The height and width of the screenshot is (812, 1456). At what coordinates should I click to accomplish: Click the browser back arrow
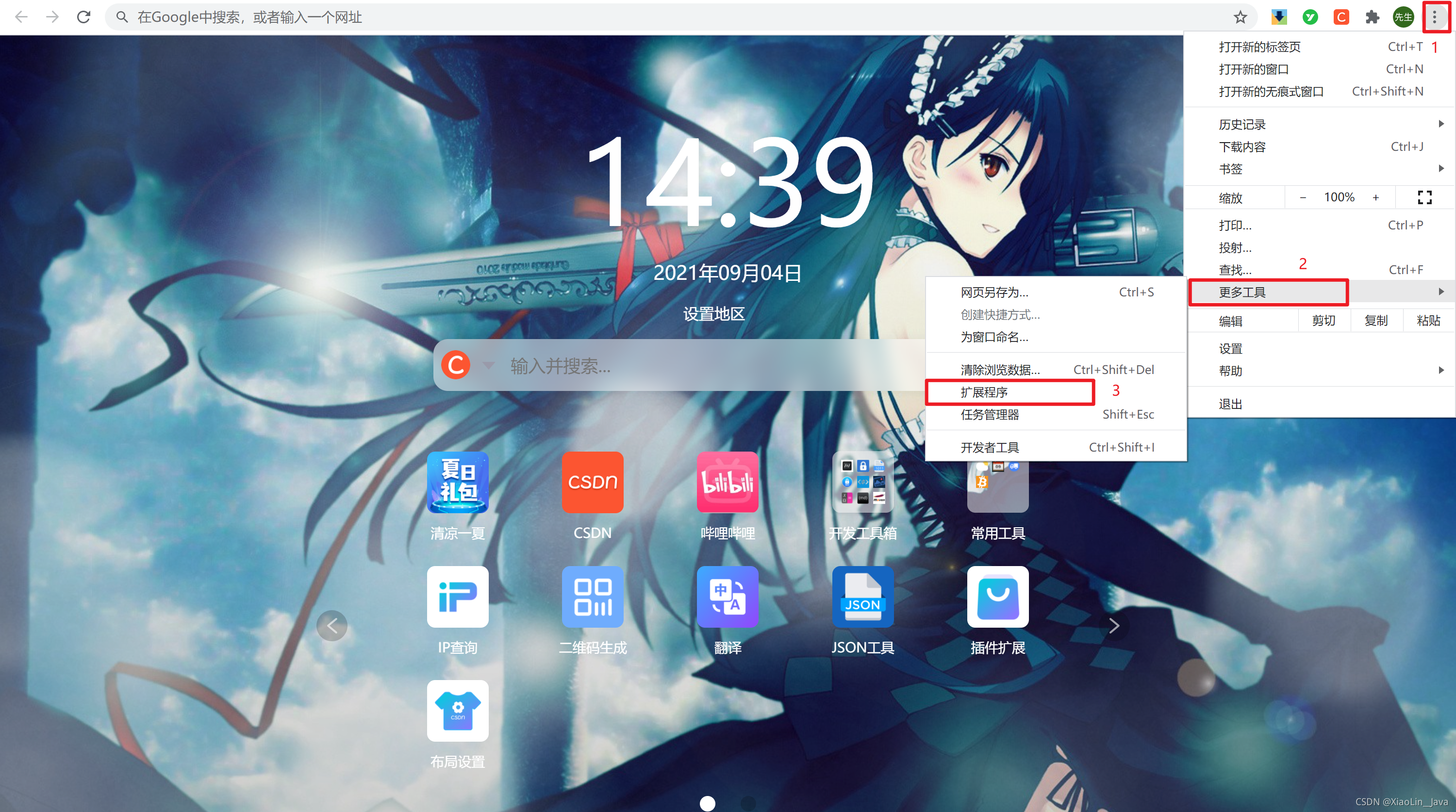pyautogui.click(x=21, y=17)
